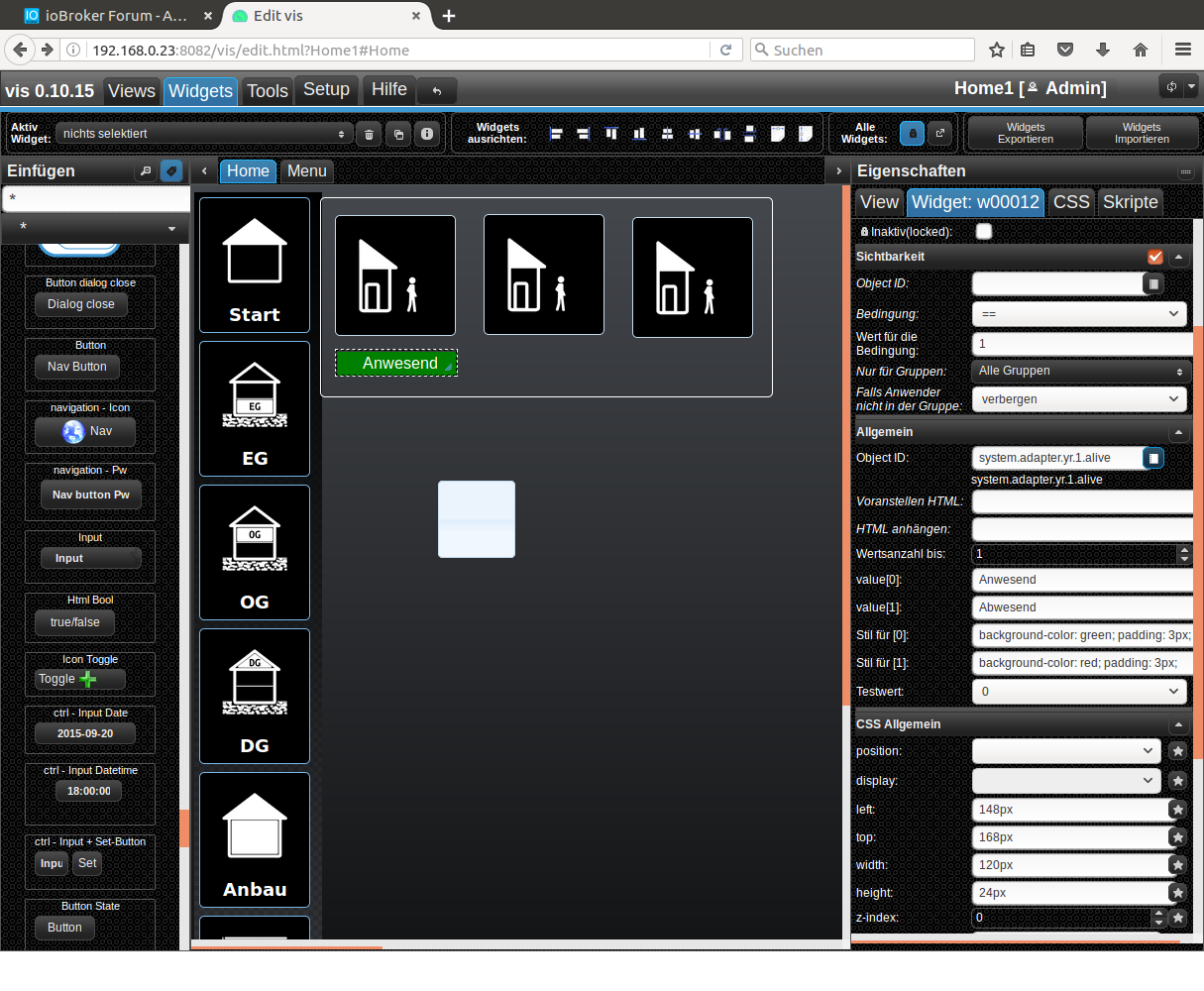
Task: Click the Widgets Exportieren button
Action: (x=1026, y=133)
